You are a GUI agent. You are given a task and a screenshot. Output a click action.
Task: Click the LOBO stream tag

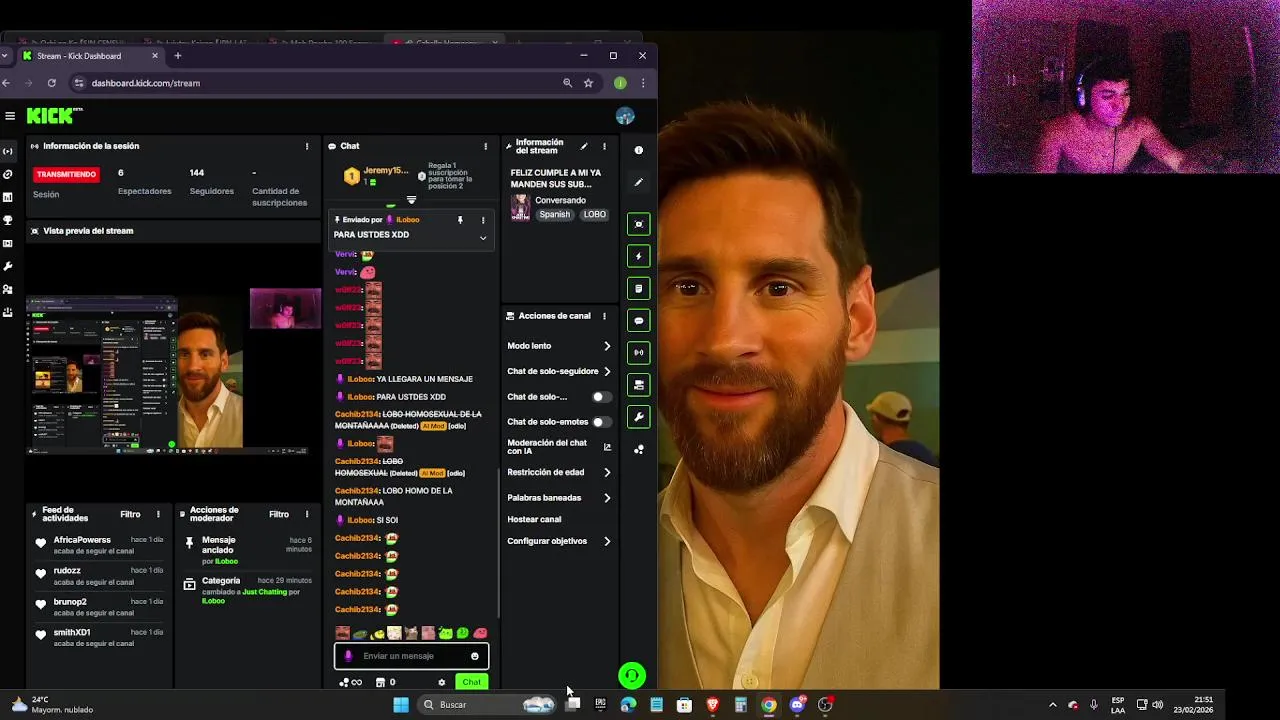[595, 215]
